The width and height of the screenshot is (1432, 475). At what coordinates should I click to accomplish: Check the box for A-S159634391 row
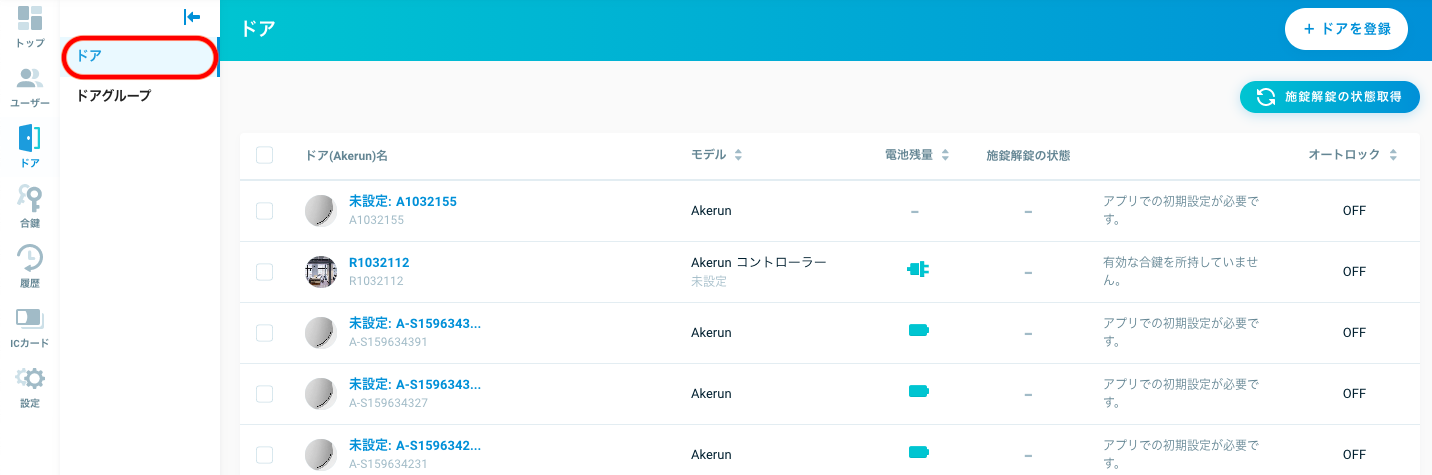[264, 333]
